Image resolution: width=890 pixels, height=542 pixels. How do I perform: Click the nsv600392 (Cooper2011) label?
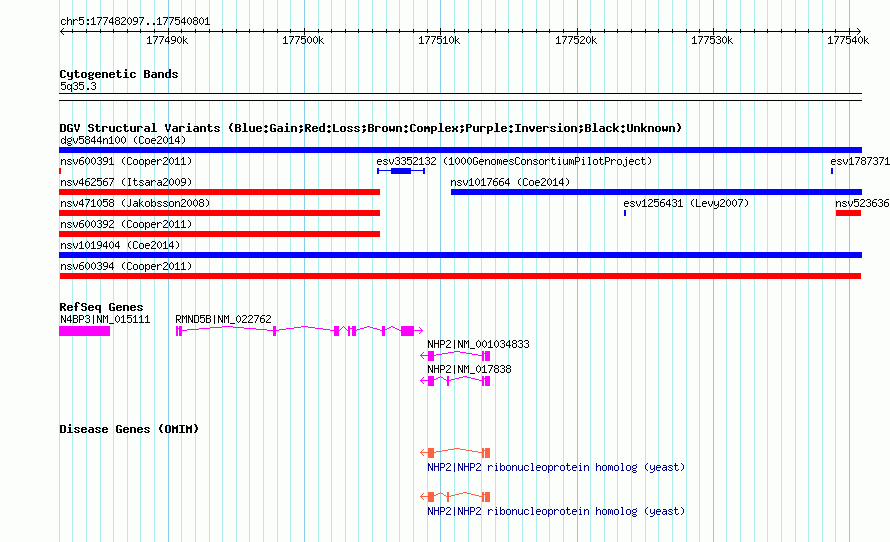pyautogui.click(x=126, y=224)
